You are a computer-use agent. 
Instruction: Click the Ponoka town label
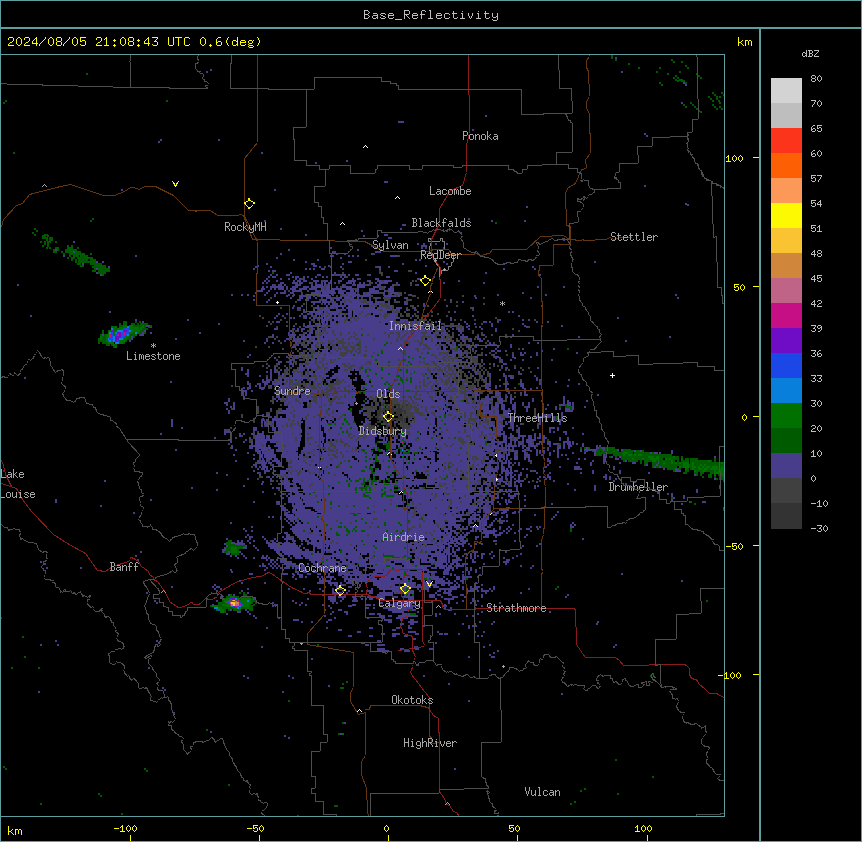click(x=480, y=136)
